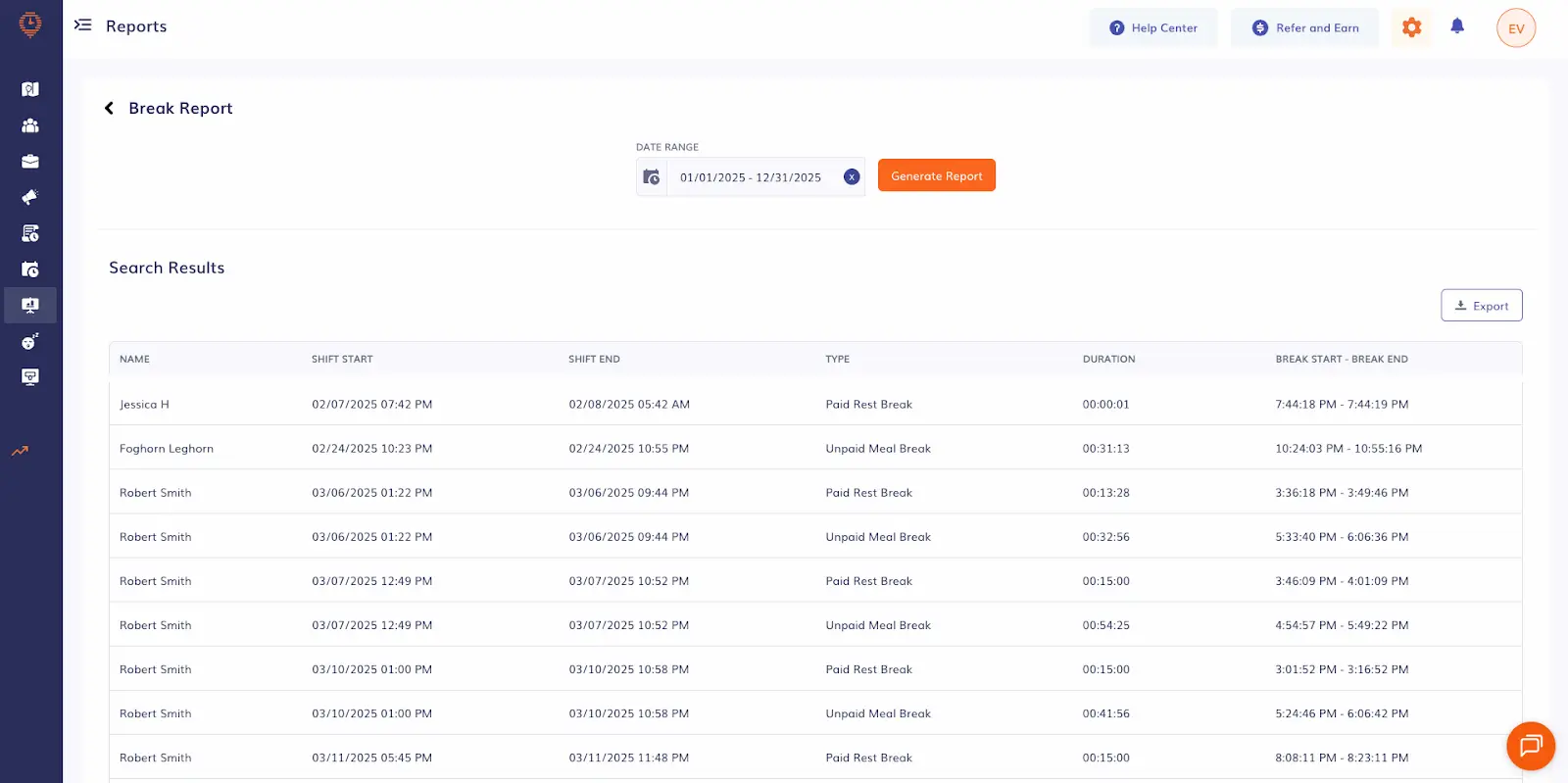
Task: Sort by the TYPE column header
Action: pyautogui.click(x=838, y=360)
